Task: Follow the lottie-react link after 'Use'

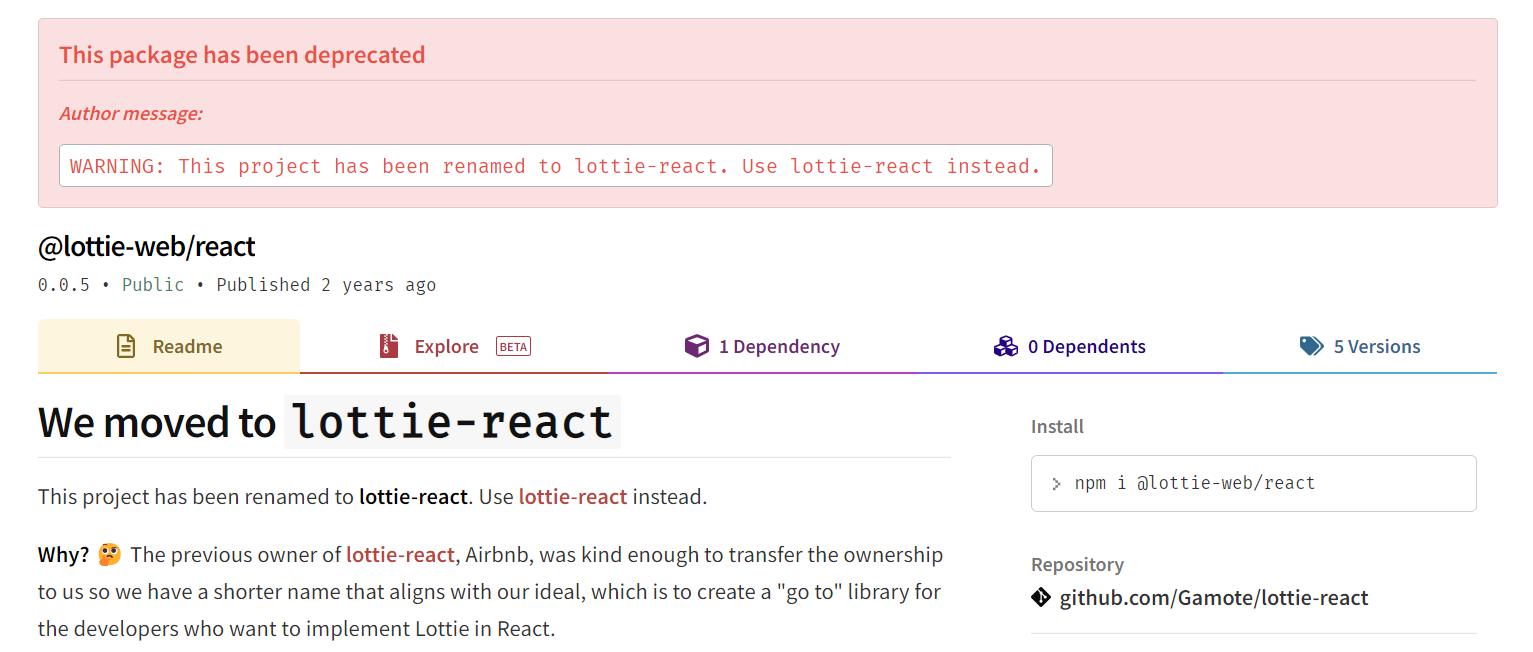Action: 573,496
